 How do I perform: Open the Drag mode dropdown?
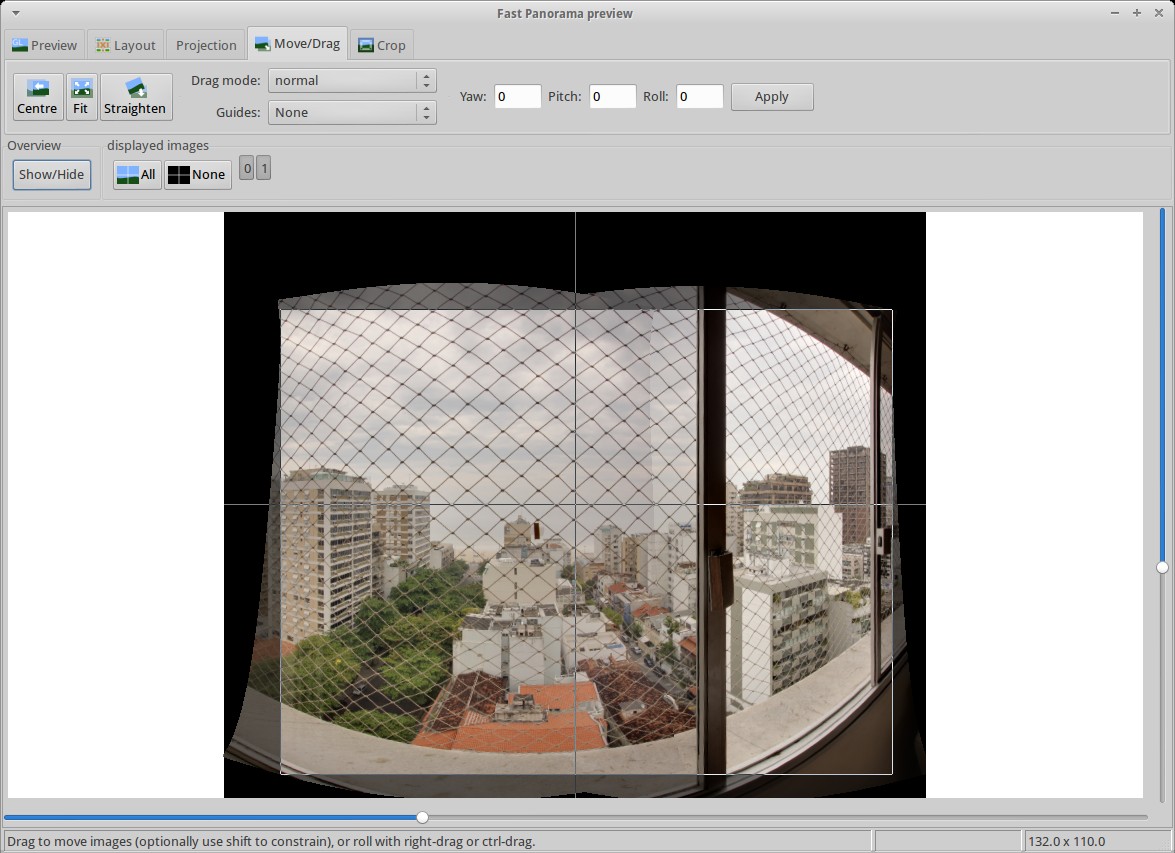(352, 81)
